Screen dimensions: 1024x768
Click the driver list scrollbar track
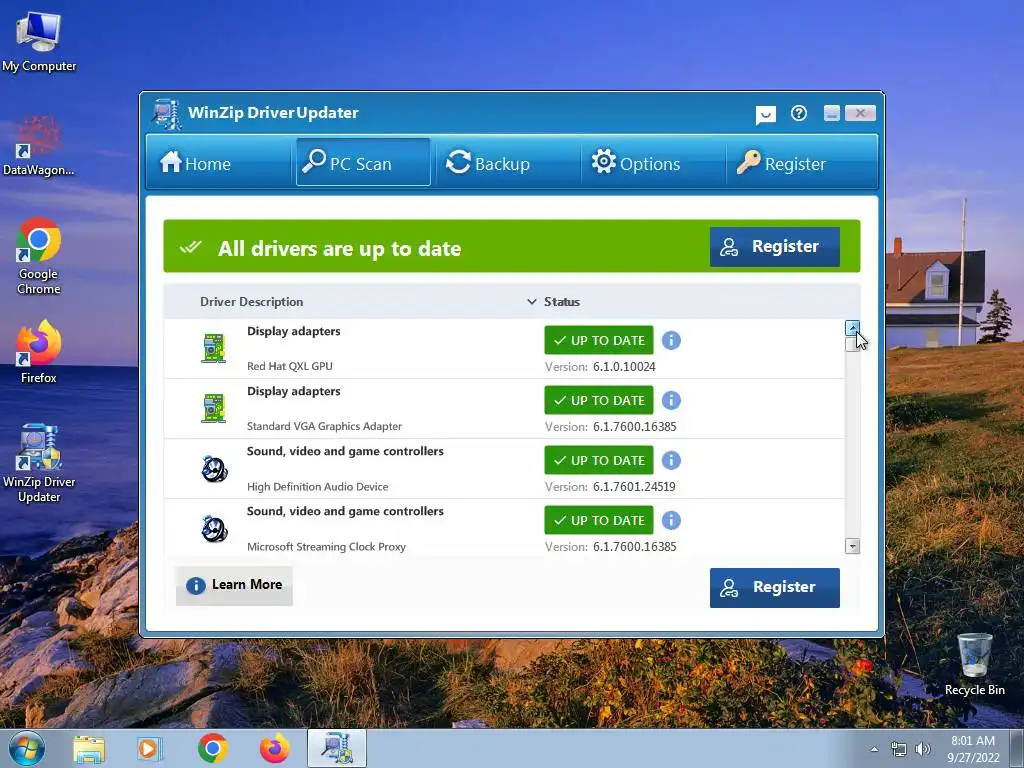click(852, 444)
